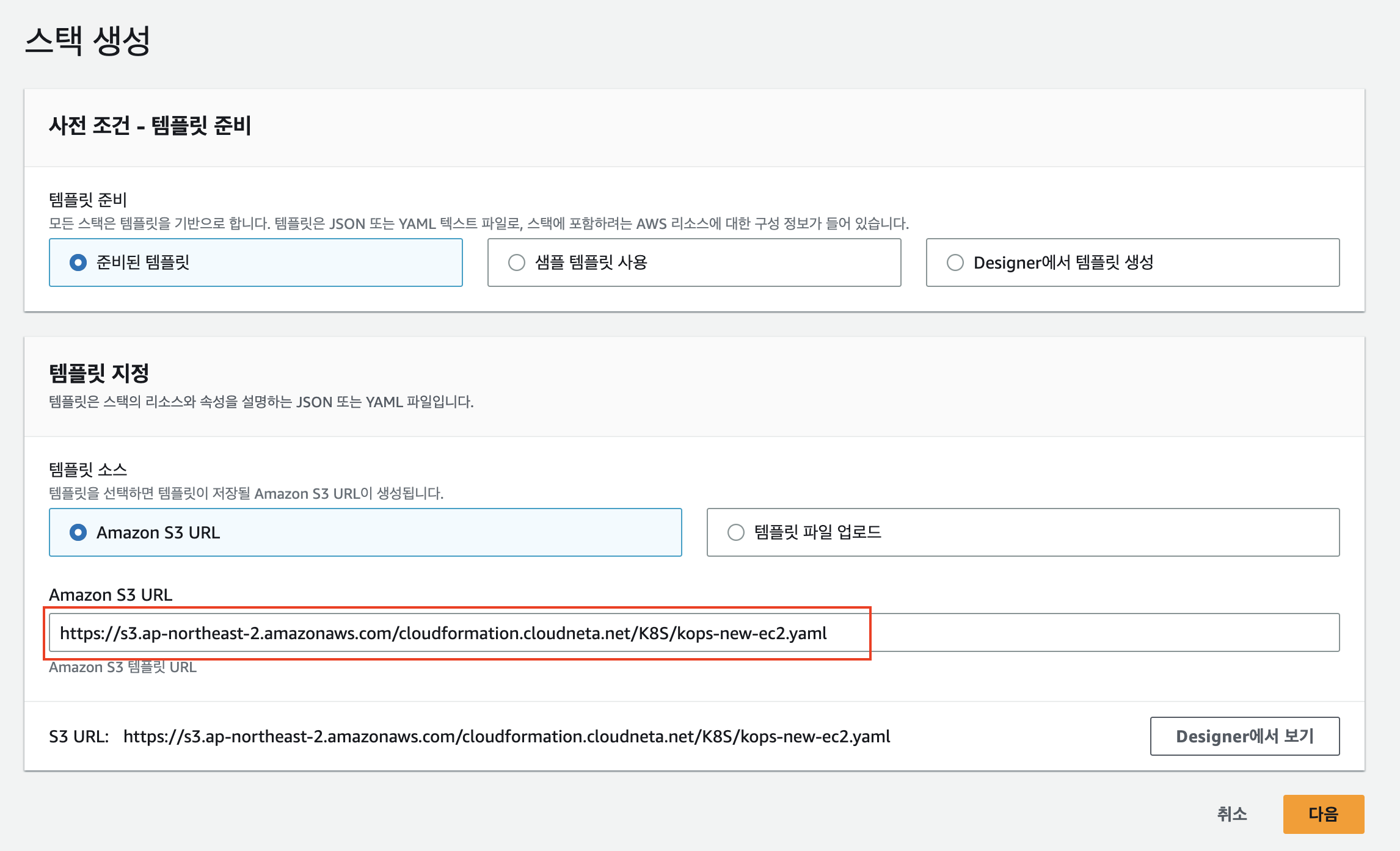Click the Amazon S3 템플릿 URL hint text
This screenshot has height=851, width=1400.
tap(123, 667)
